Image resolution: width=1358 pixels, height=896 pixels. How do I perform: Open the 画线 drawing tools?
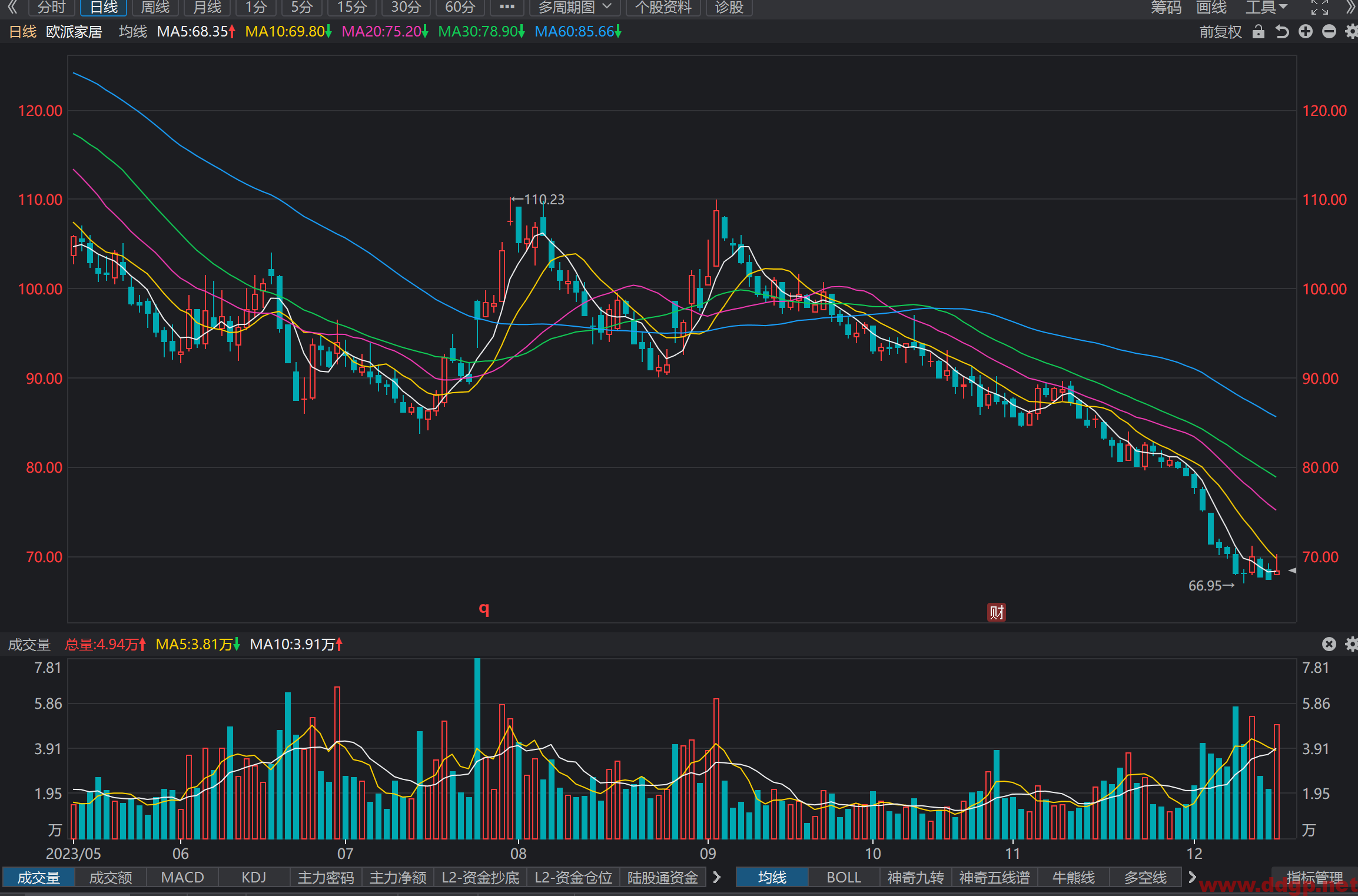pos(1211,7)
